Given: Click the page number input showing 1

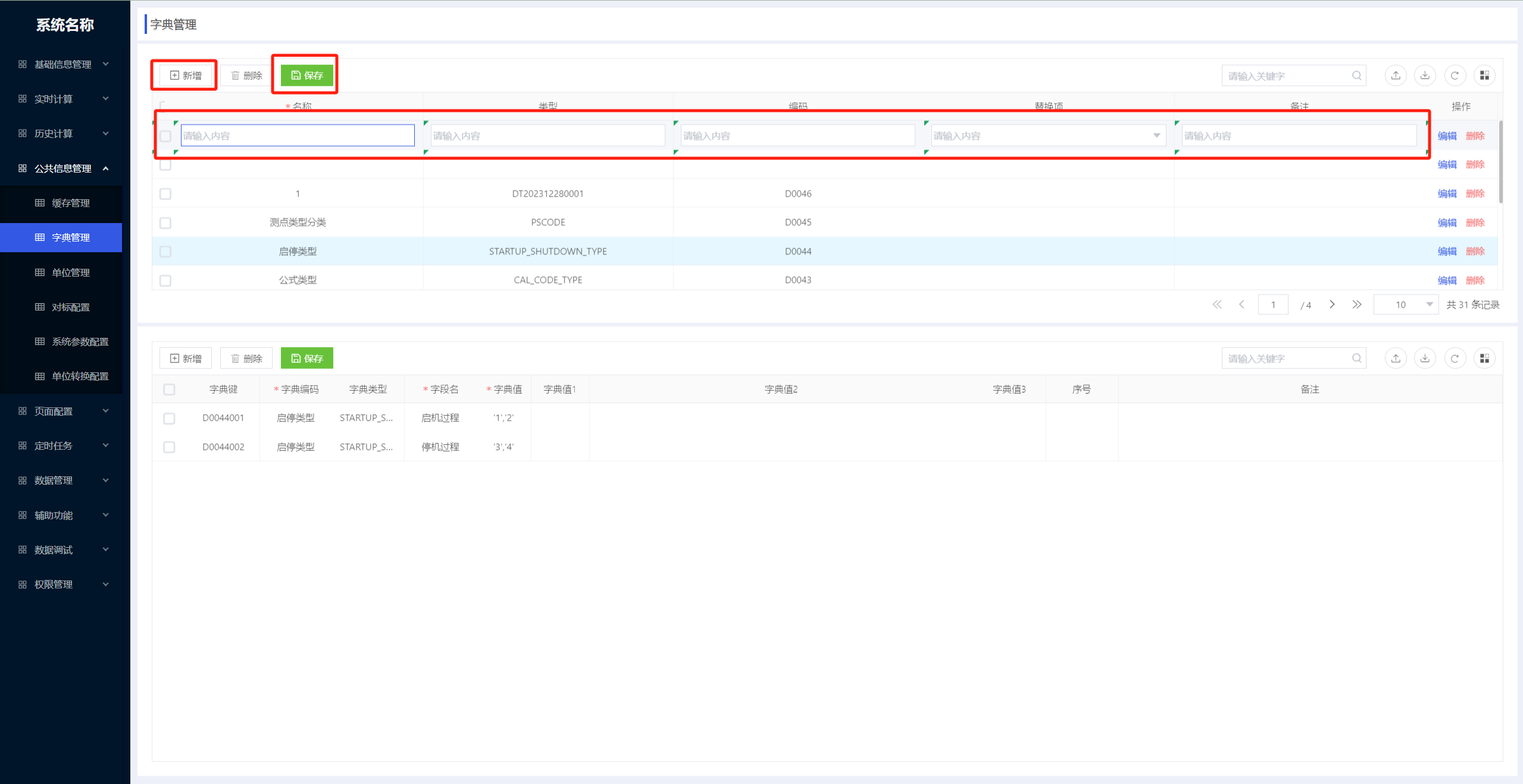Looking at the screenshot, I should [x=1273, y=305].
